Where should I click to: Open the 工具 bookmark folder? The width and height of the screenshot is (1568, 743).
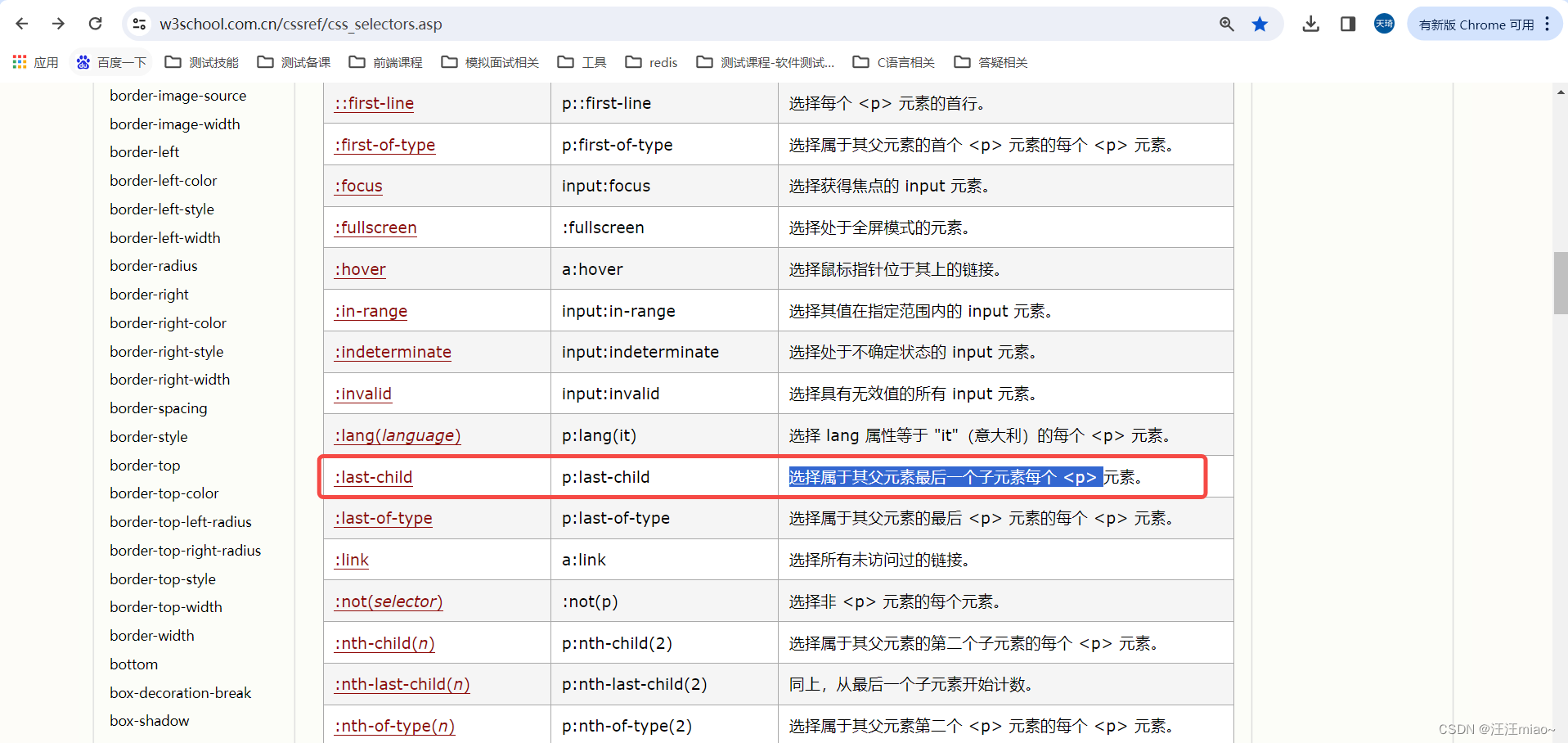pyautogui.click(x=582, y=62)
